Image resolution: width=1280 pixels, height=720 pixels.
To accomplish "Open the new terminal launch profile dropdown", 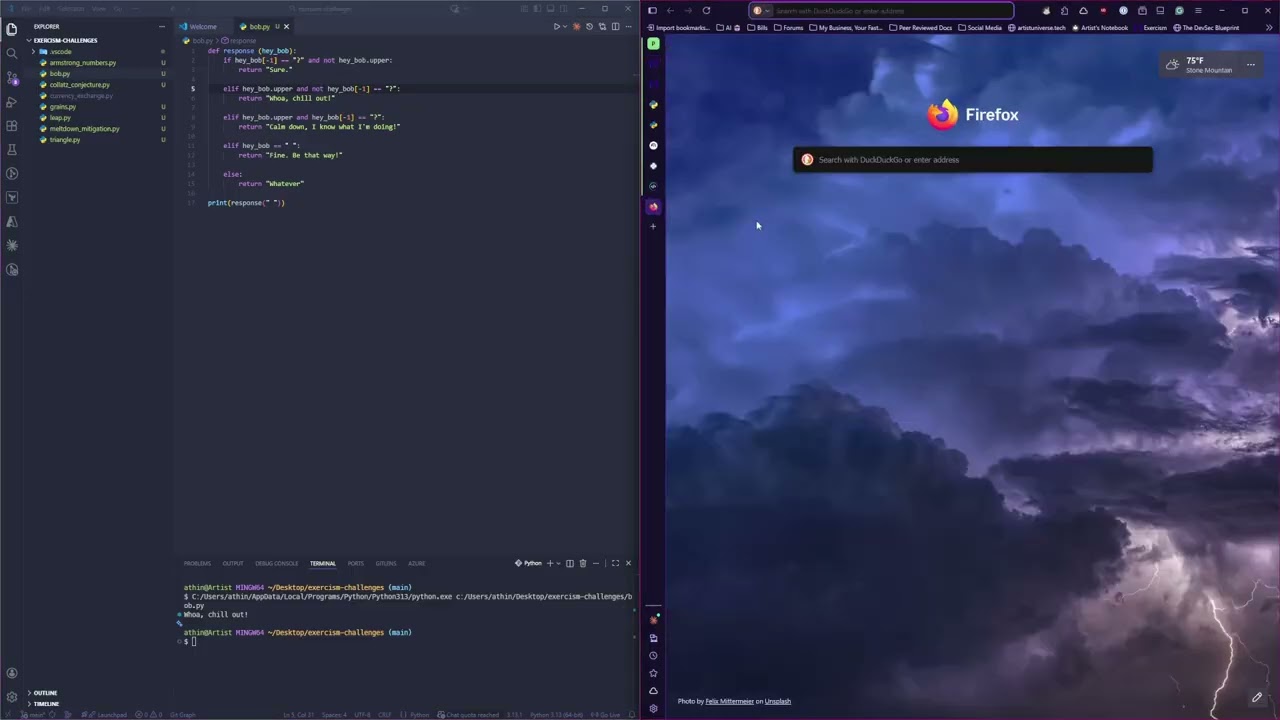I will pyautogui.click(x=557, y=563).
